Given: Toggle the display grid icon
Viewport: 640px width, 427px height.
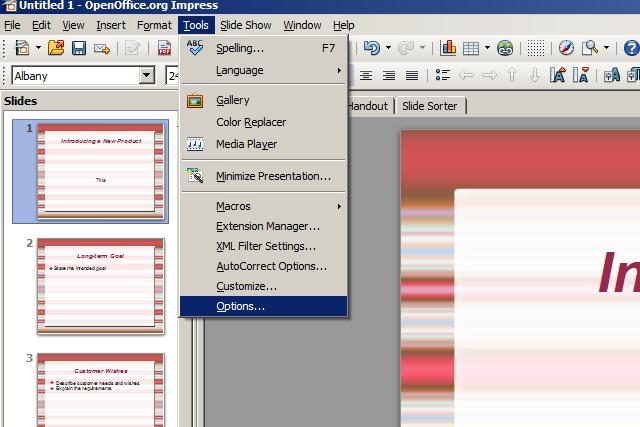Looking at the screenshot, I should (x=536, y=48).
